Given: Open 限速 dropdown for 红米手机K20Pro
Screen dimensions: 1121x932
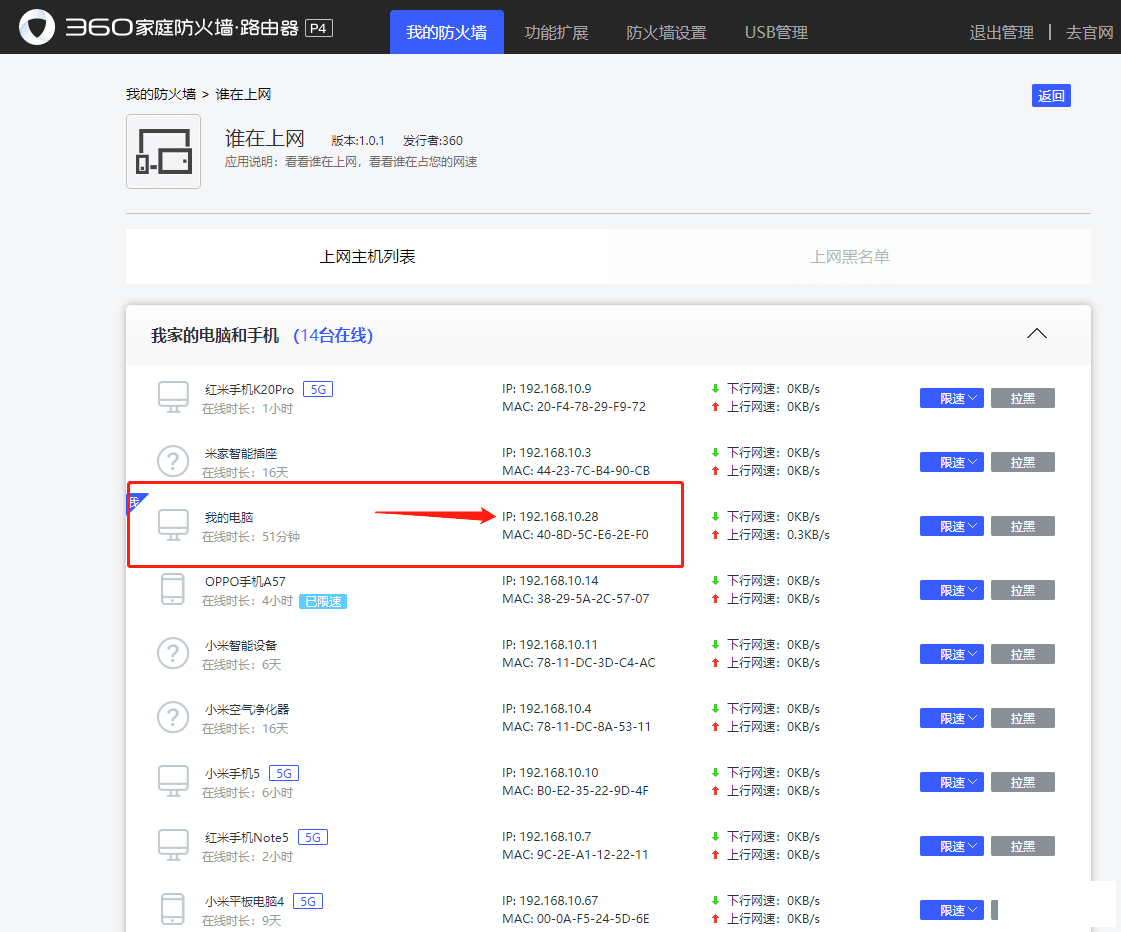Looking at the screenshot, I should (952, 398).
